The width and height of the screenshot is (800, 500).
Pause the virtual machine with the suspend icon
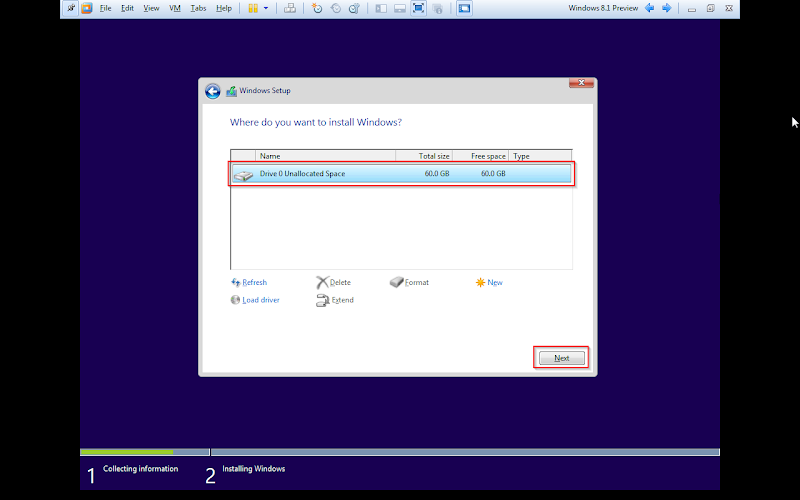coord(253,8)
